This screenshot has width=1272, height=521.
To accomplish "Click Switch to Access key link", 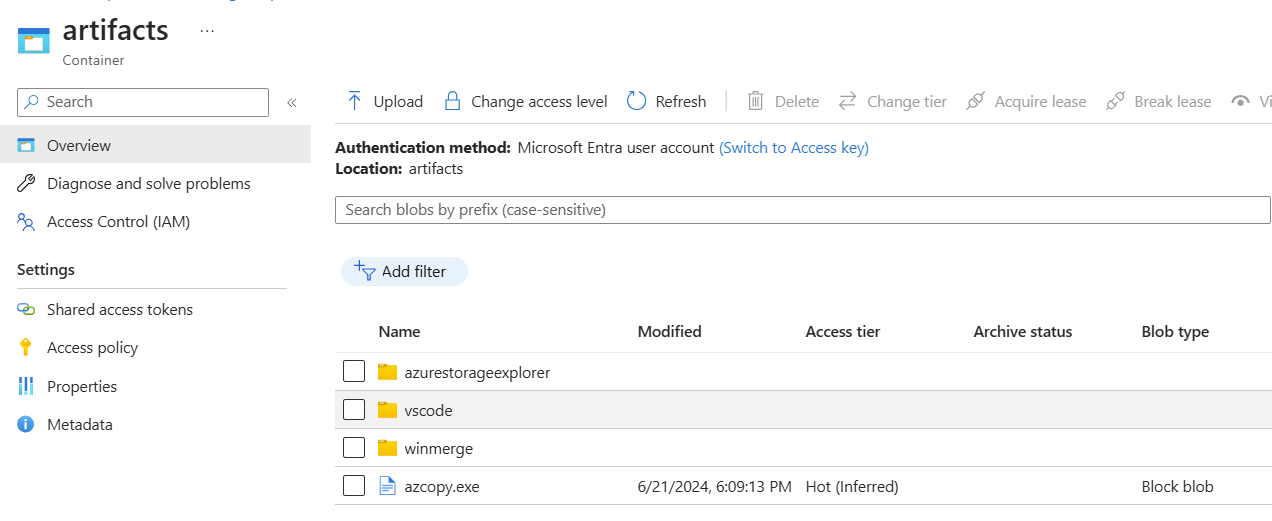I will coord(794,148).
